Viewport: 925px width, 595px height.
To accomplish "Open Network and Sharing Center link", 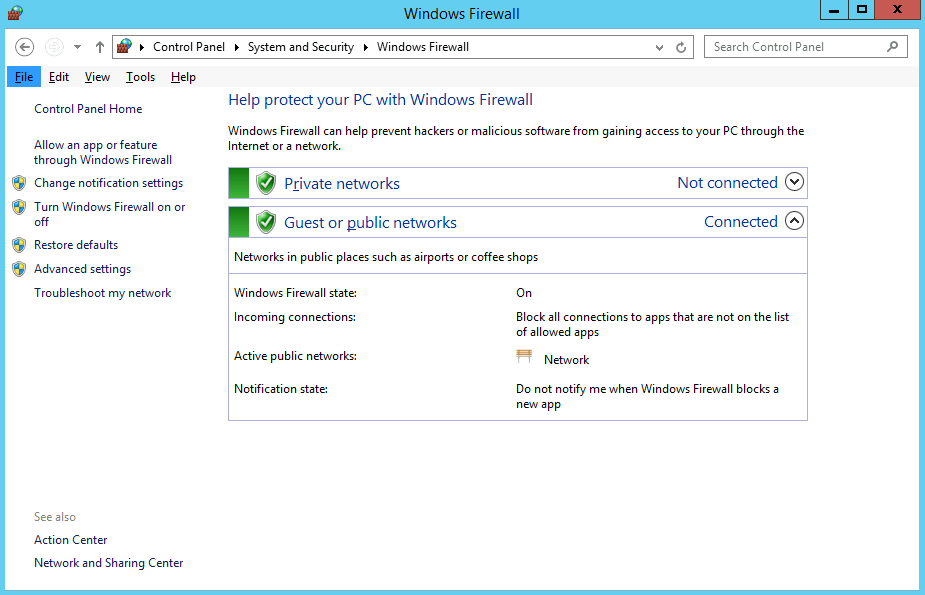I will click(109, 563).
